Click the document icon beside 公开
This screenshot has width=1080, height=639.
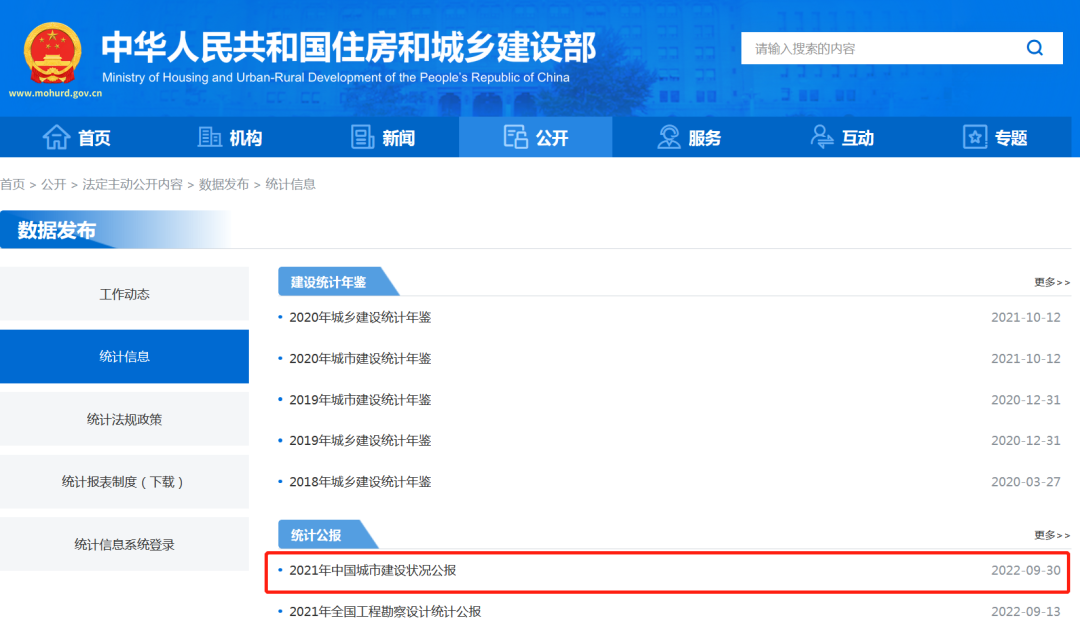coord(516,138)
